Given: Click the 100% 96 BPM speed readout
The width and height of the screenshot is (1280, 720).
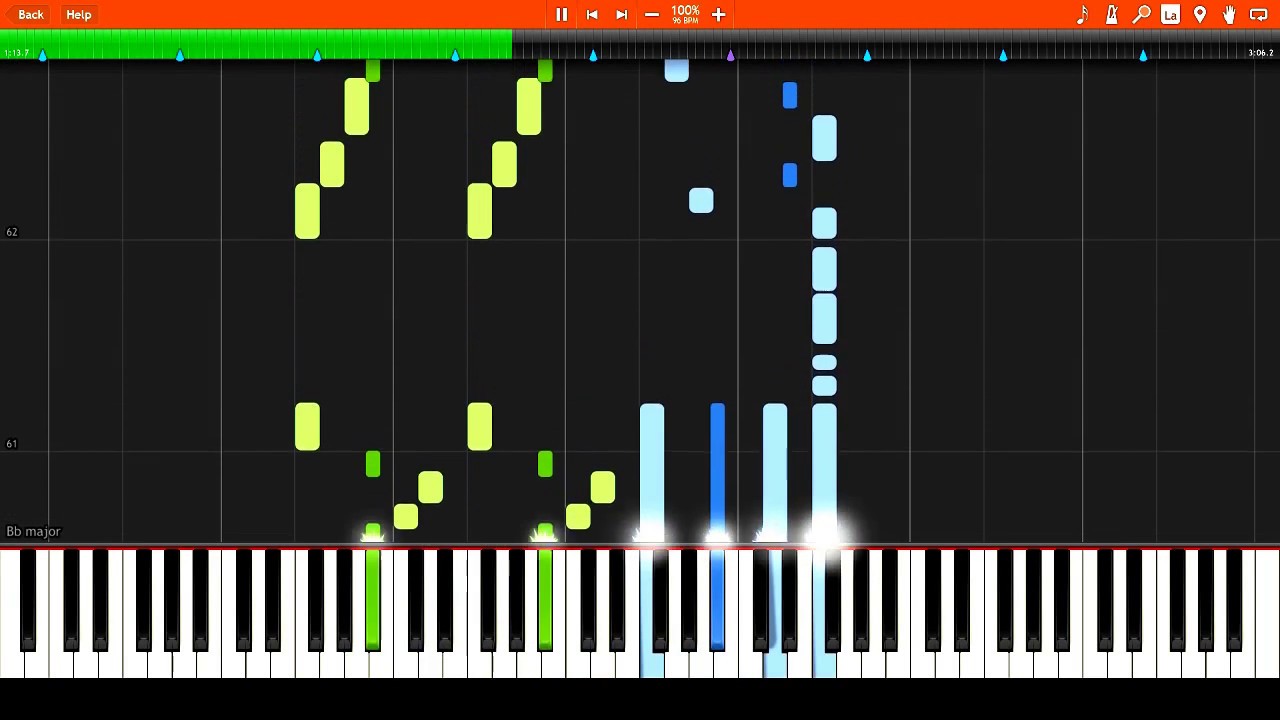Looking at the screenshot, I should 685,14.
